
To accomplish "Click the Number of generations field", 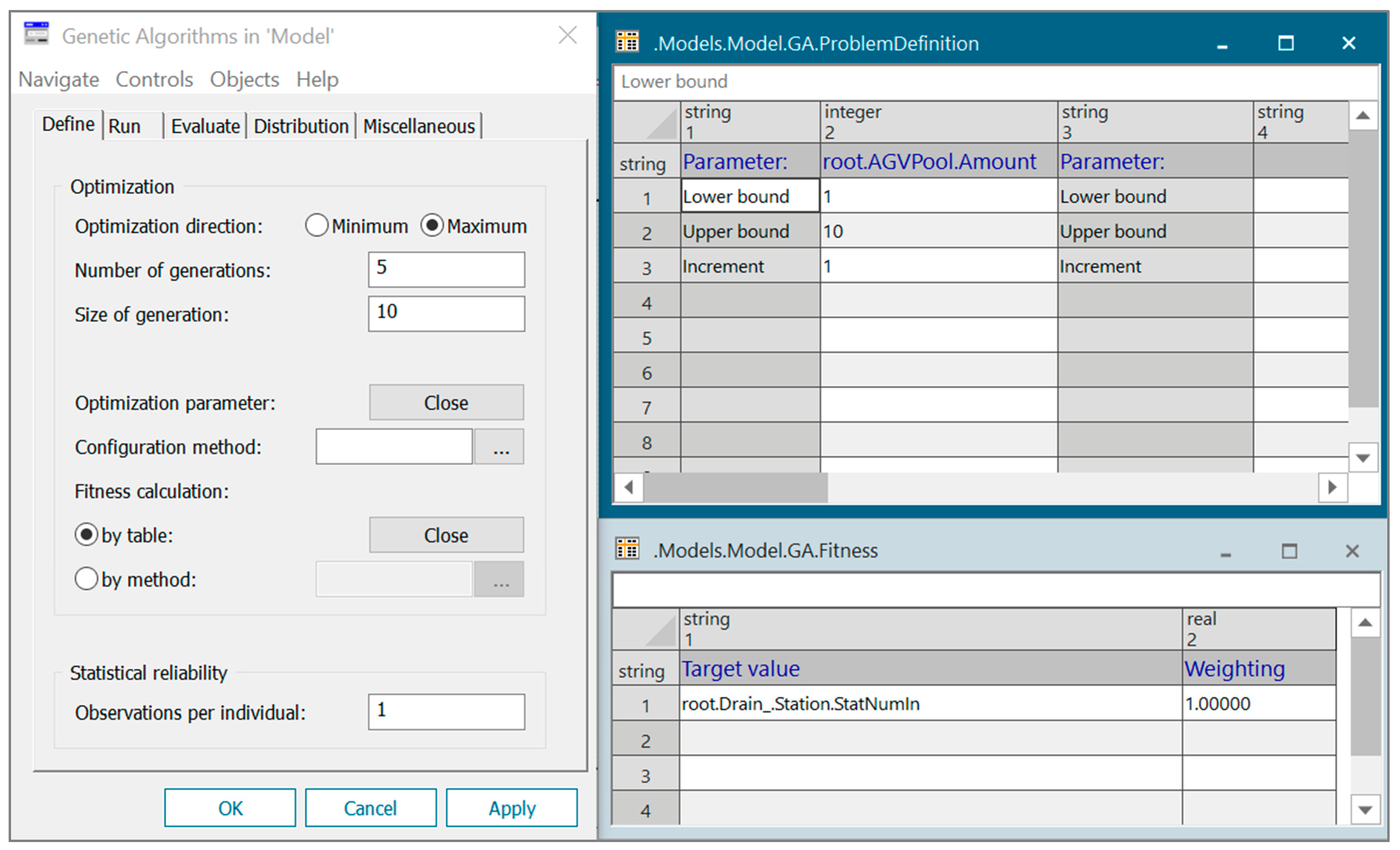I will [x=446, y=269].
